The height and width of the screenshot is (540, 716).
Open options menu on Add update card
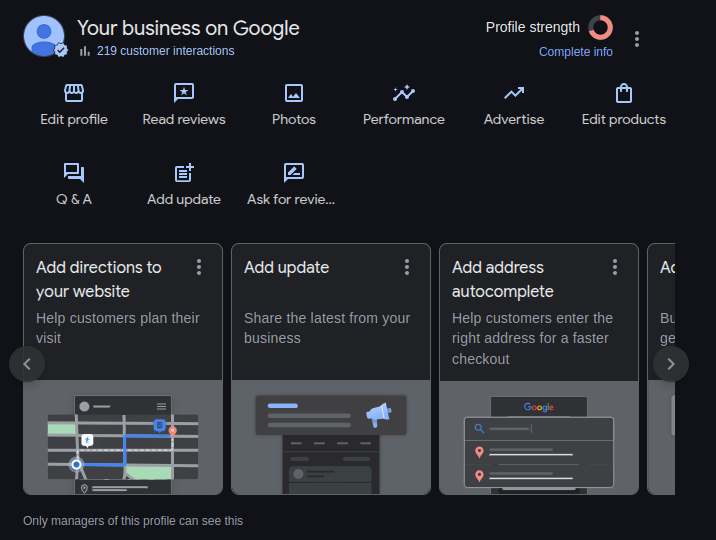407,267
